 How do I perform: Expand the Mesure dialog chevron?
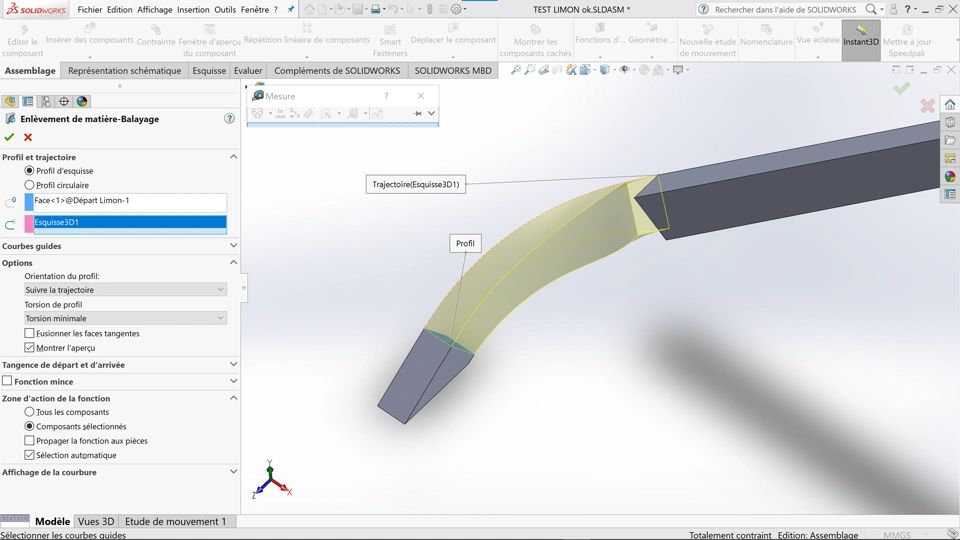pos(431,113)
